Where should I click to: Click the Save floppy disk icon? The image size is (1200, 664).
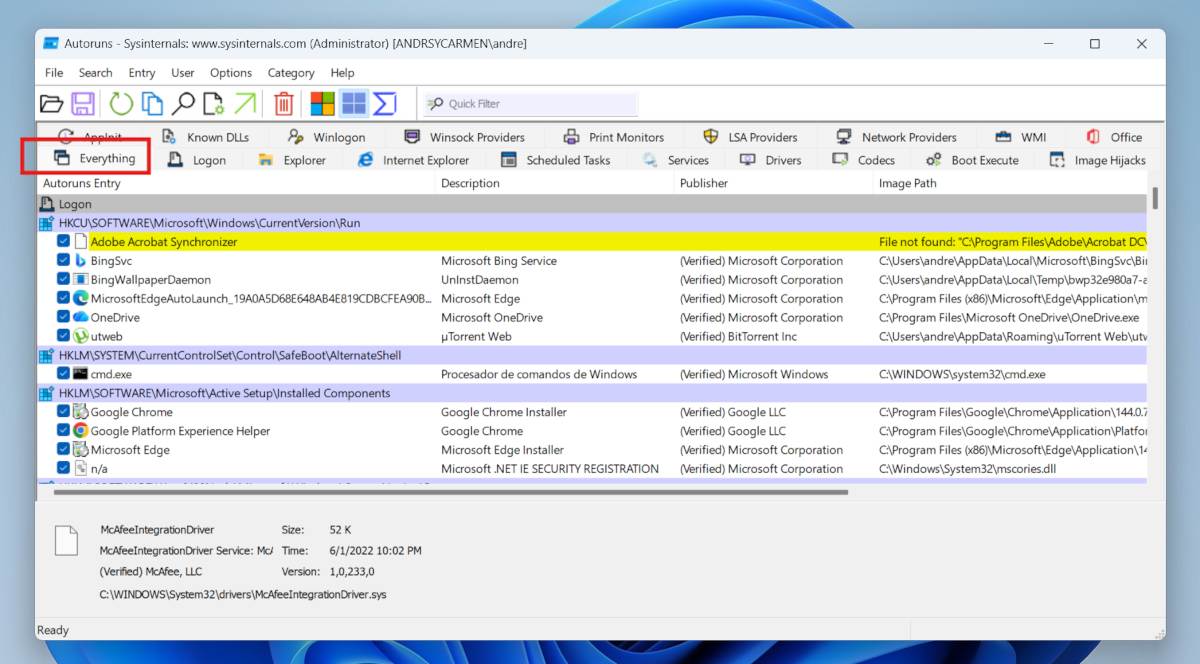click(83, 104)
